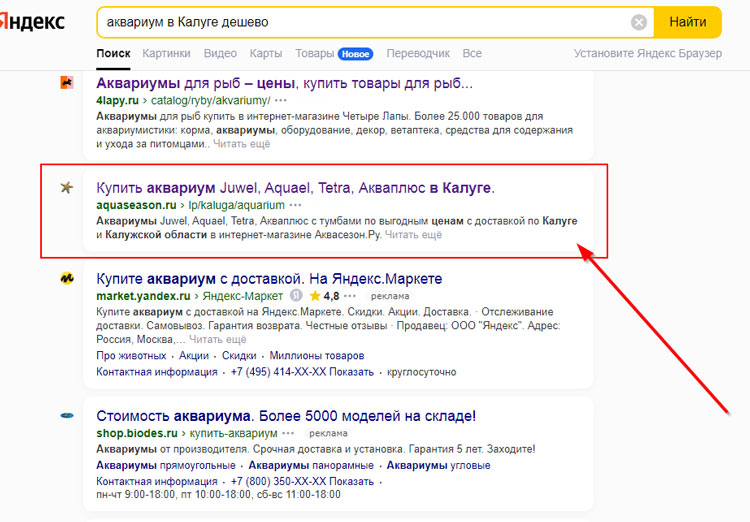Open the Купить аквариум Juwel result link
The width and height of the screenshot is (750, 522).
click(x=295, y=187)
